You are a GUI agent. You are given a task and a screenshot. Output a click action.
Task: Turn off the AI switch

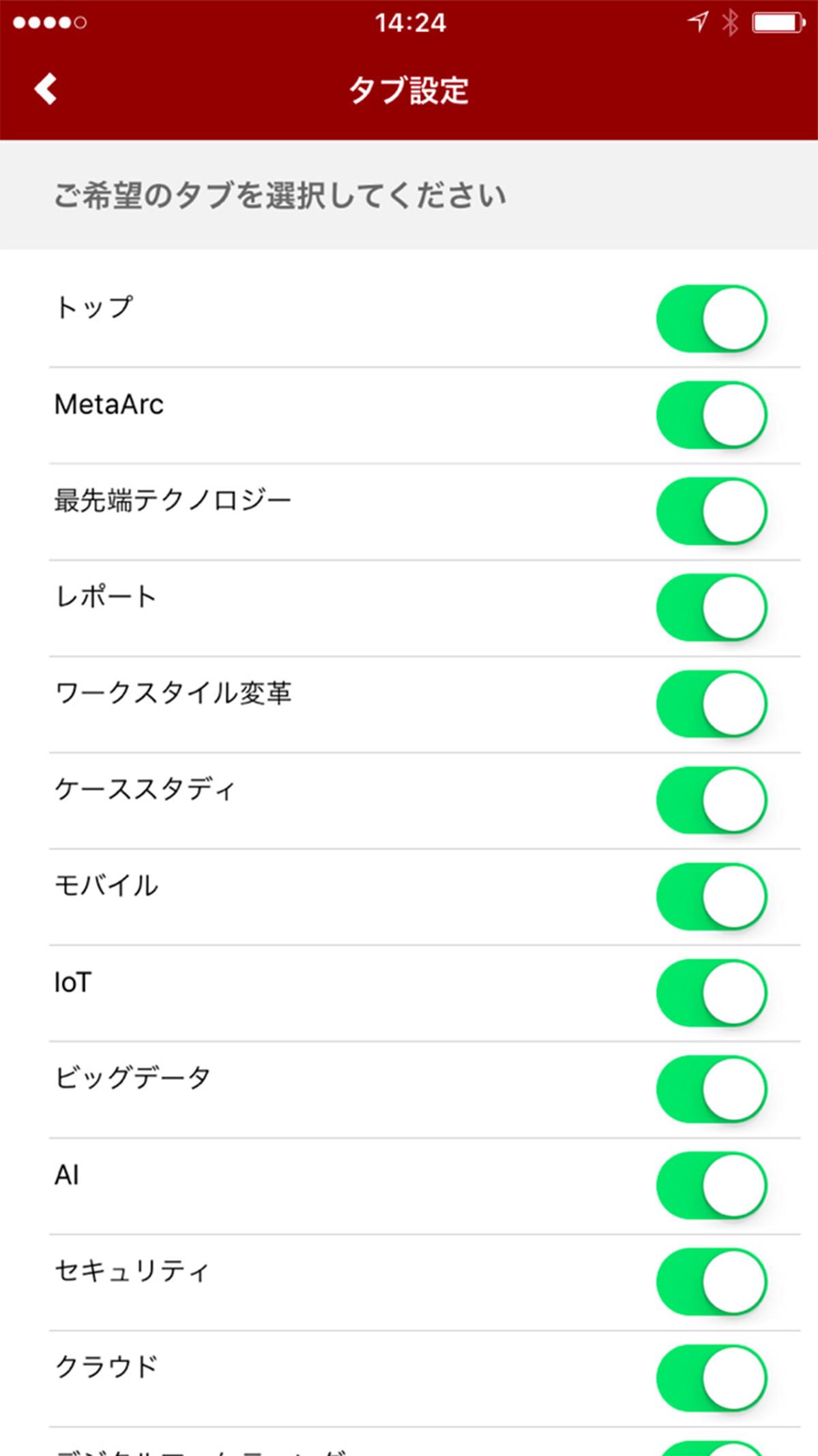pos(712,1185)
